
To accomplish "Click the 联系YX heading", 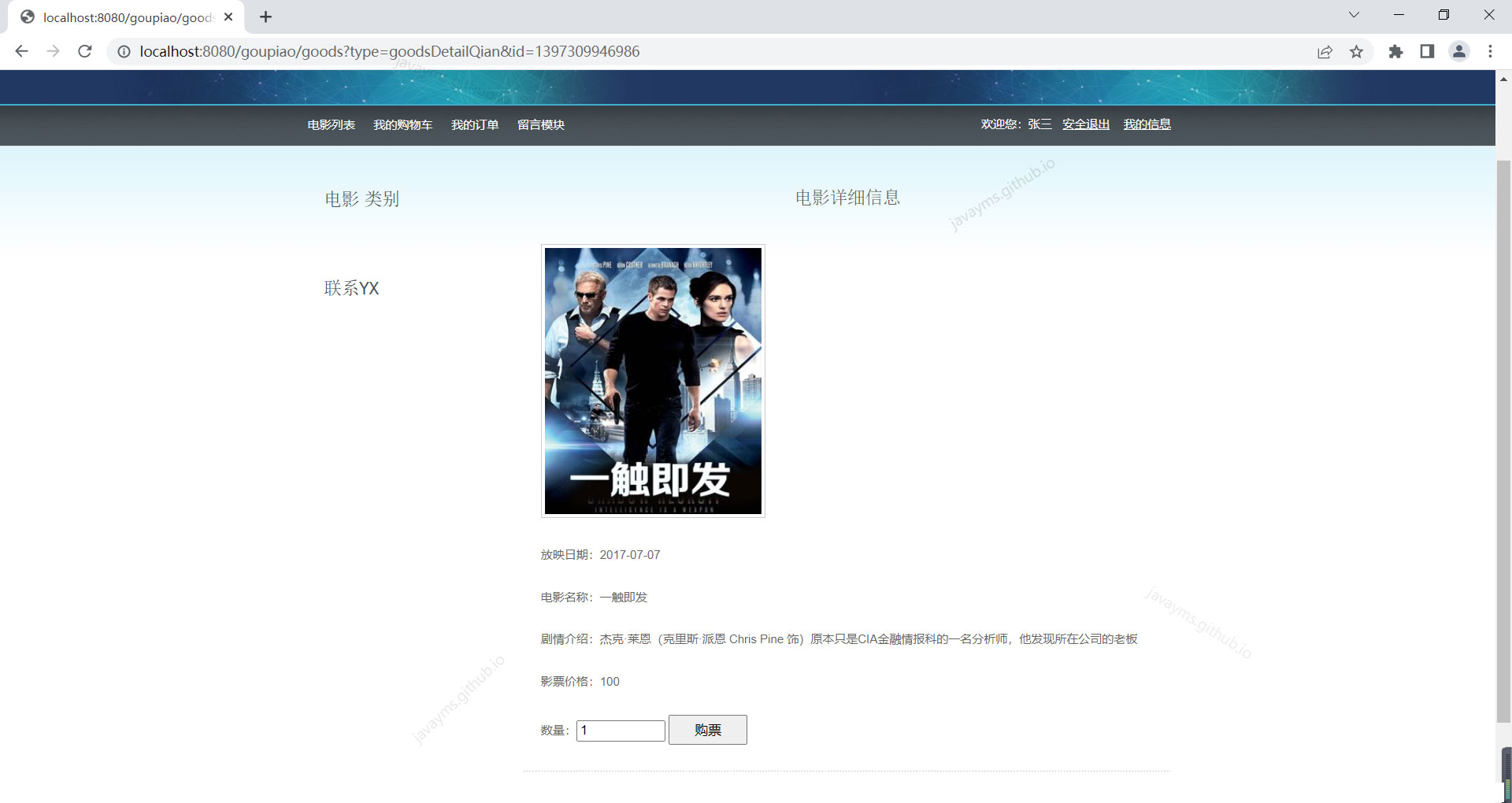I will 352,288.
